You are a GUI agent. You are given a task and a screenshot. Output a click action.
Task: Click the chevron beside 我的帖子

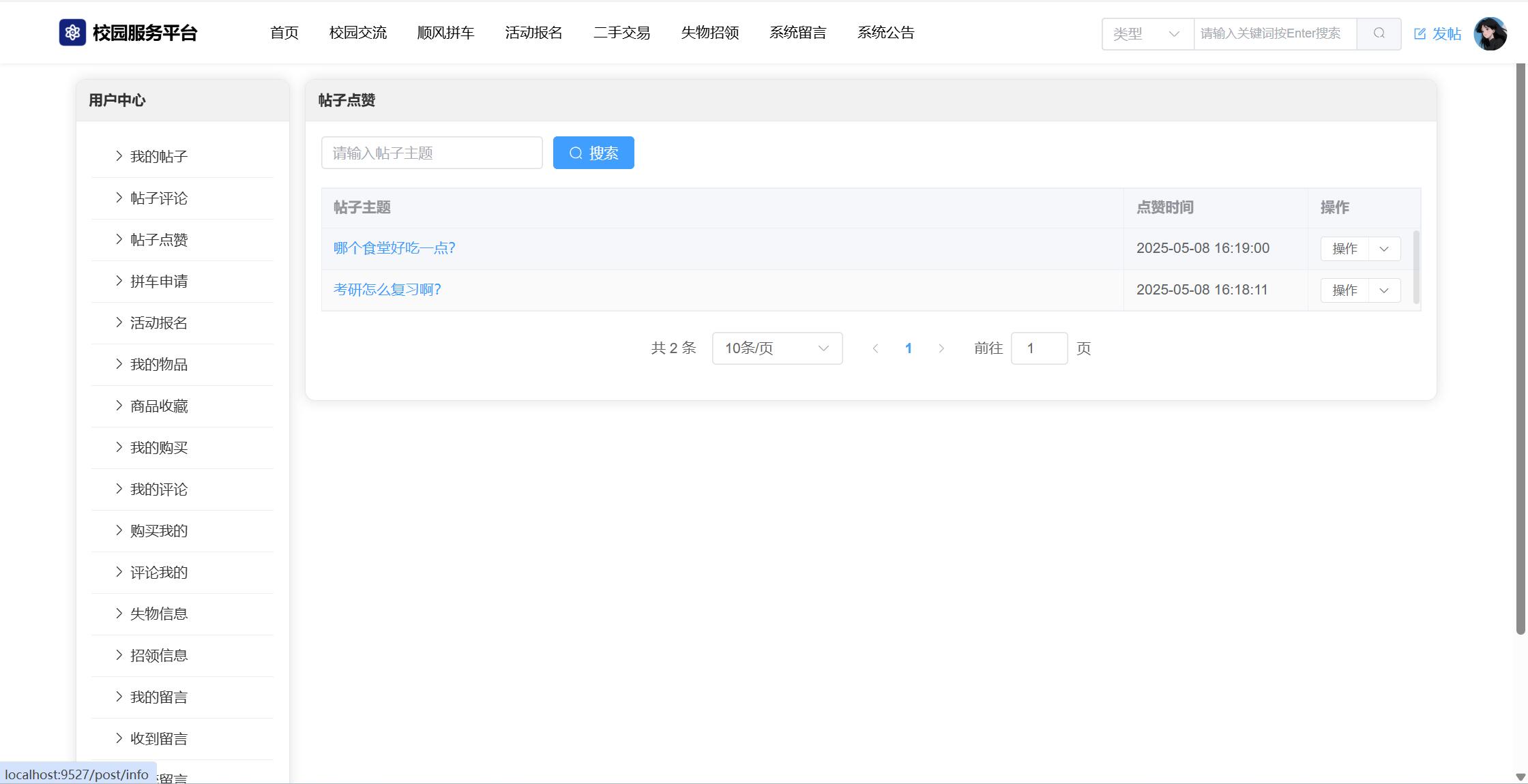[119, 156]
